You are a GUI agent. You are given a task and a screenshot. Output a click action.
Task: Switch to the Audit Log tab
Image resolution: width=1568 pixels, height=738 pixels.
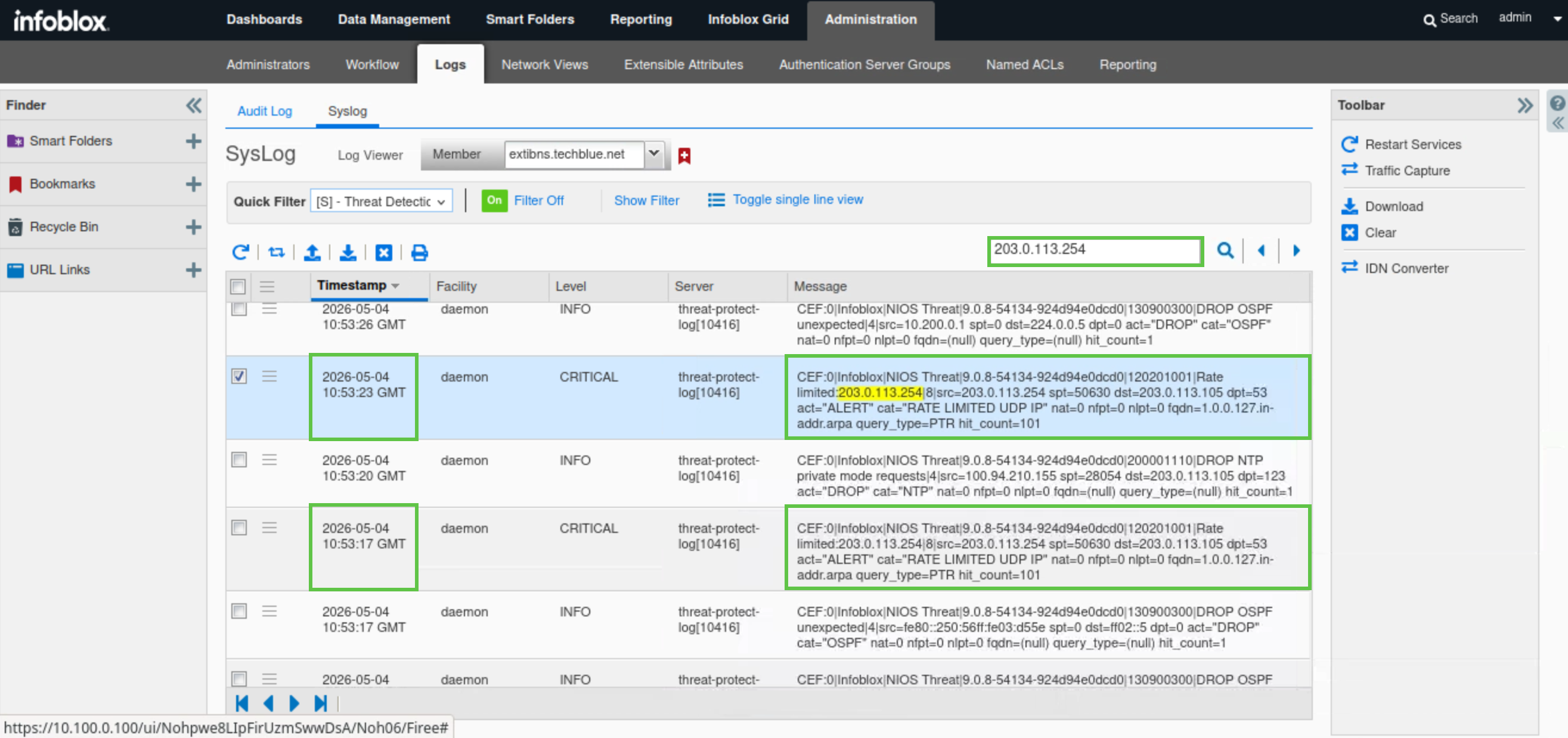click(x=265, y=111)
